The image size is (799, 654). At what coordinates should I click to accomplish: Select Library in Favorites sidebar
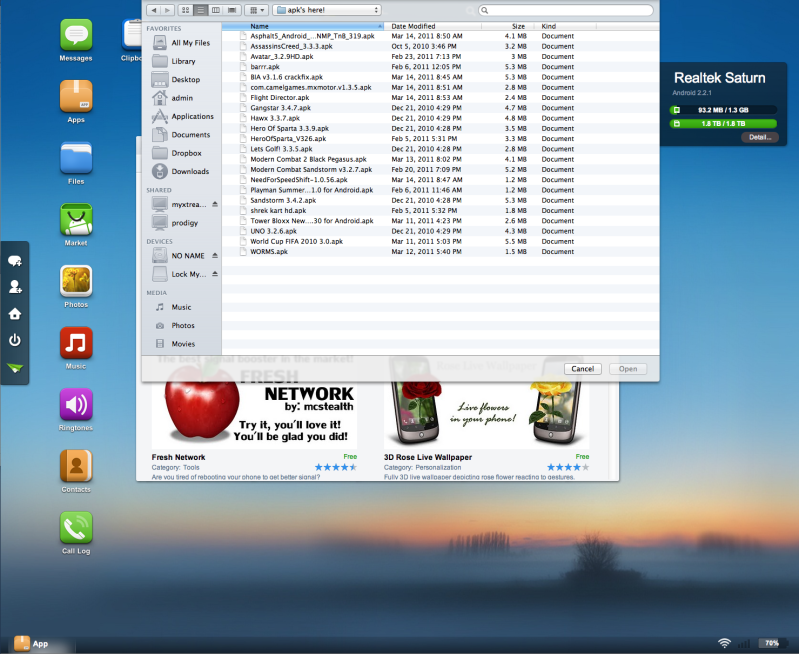point(182,61)
